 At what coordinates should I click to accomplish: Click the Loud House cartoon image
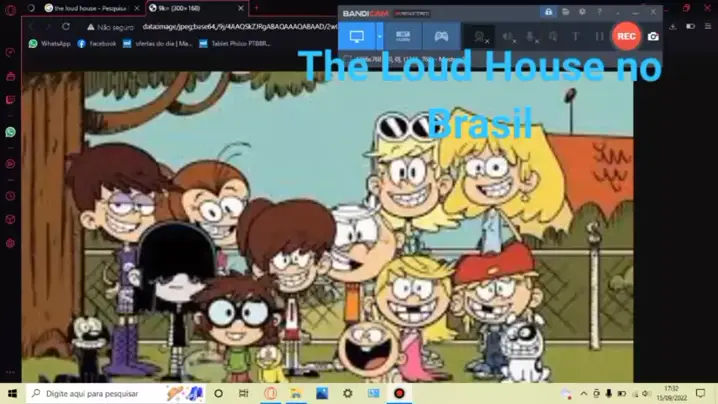(327, 227)
